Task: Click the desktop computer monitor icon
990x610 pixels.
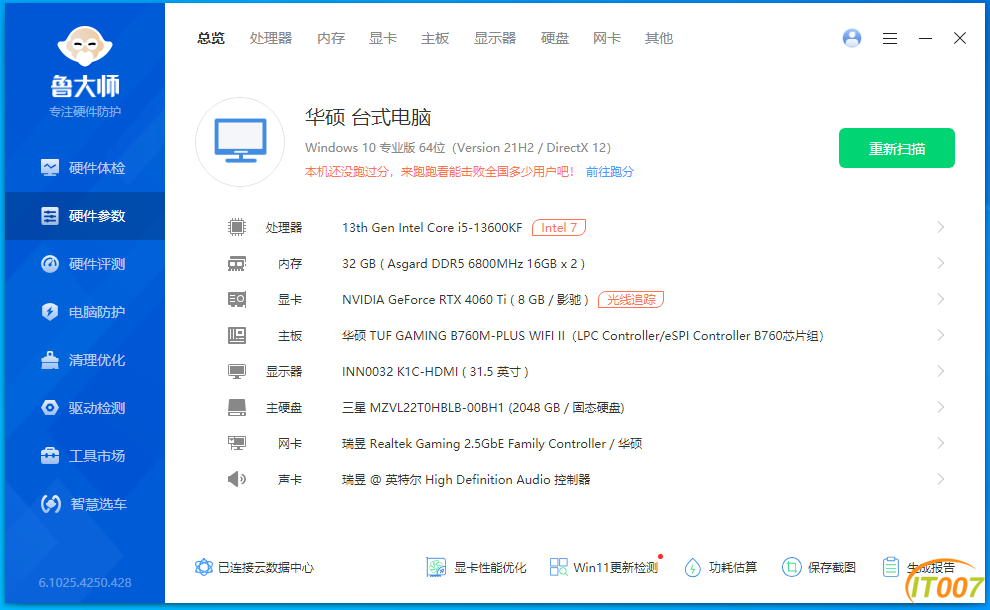Action: [240, 141]
